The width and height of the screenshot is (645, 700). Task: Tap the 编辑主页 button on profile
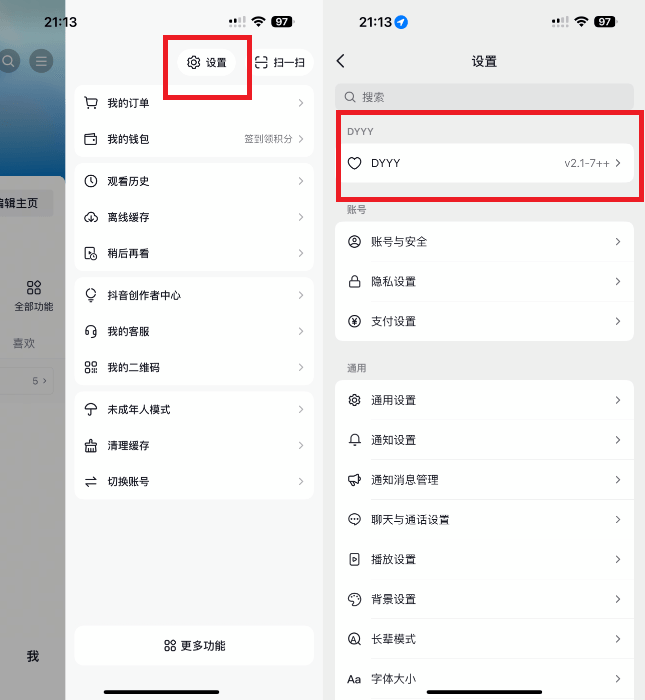[25, 203]
